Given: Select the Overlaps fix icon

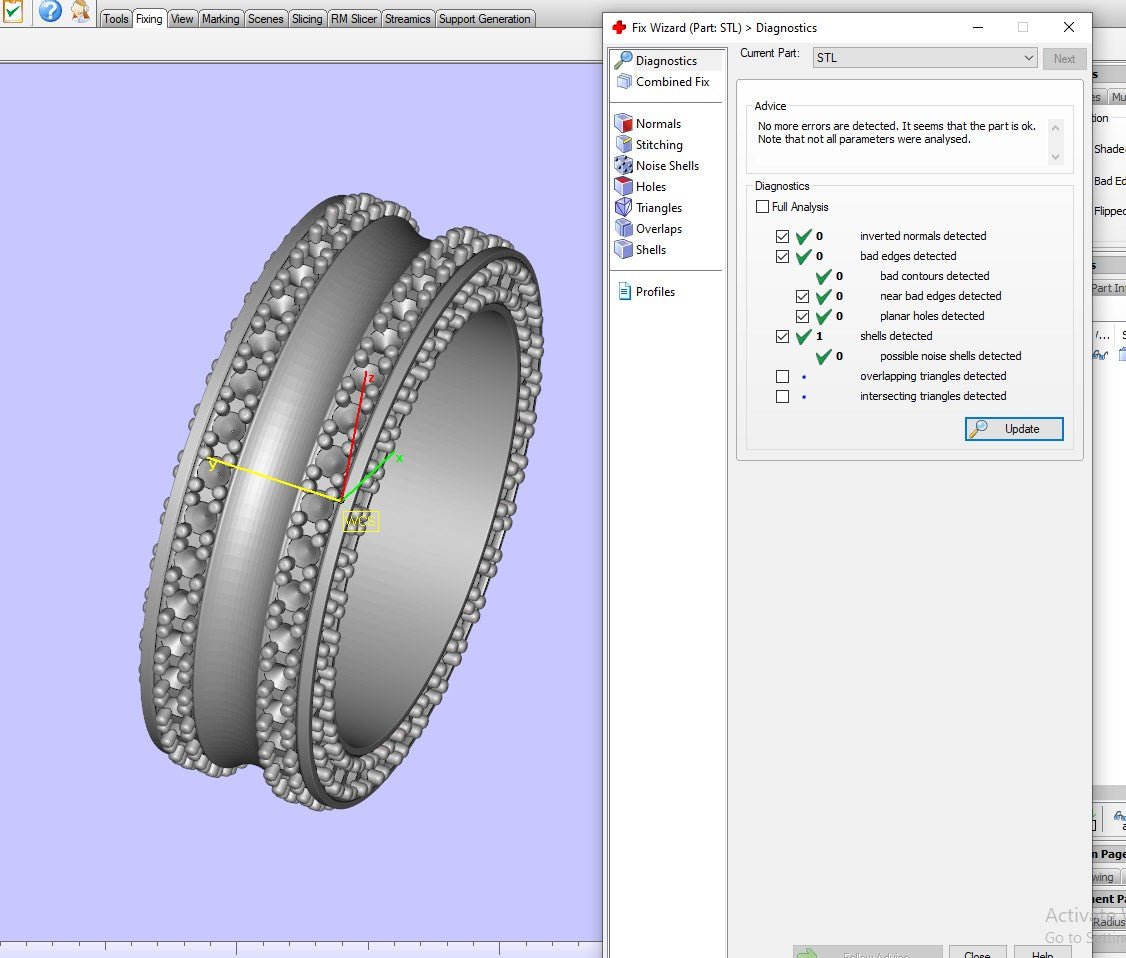Looking at the screenshot, I should click(624, 229).
